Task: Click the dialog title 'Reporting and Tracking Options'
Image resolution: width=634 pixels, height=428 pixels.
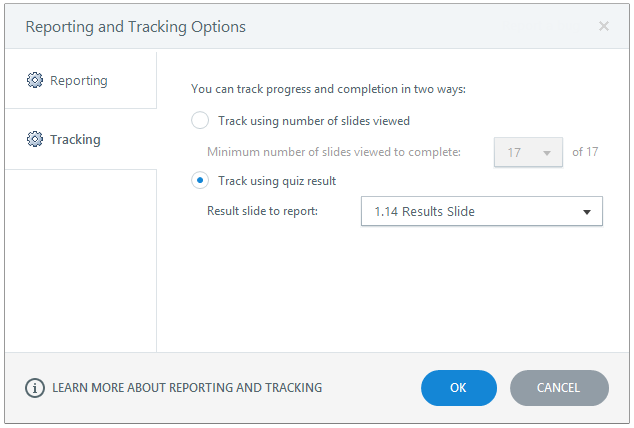Action: pyautogui.click(x=135, y=27)
